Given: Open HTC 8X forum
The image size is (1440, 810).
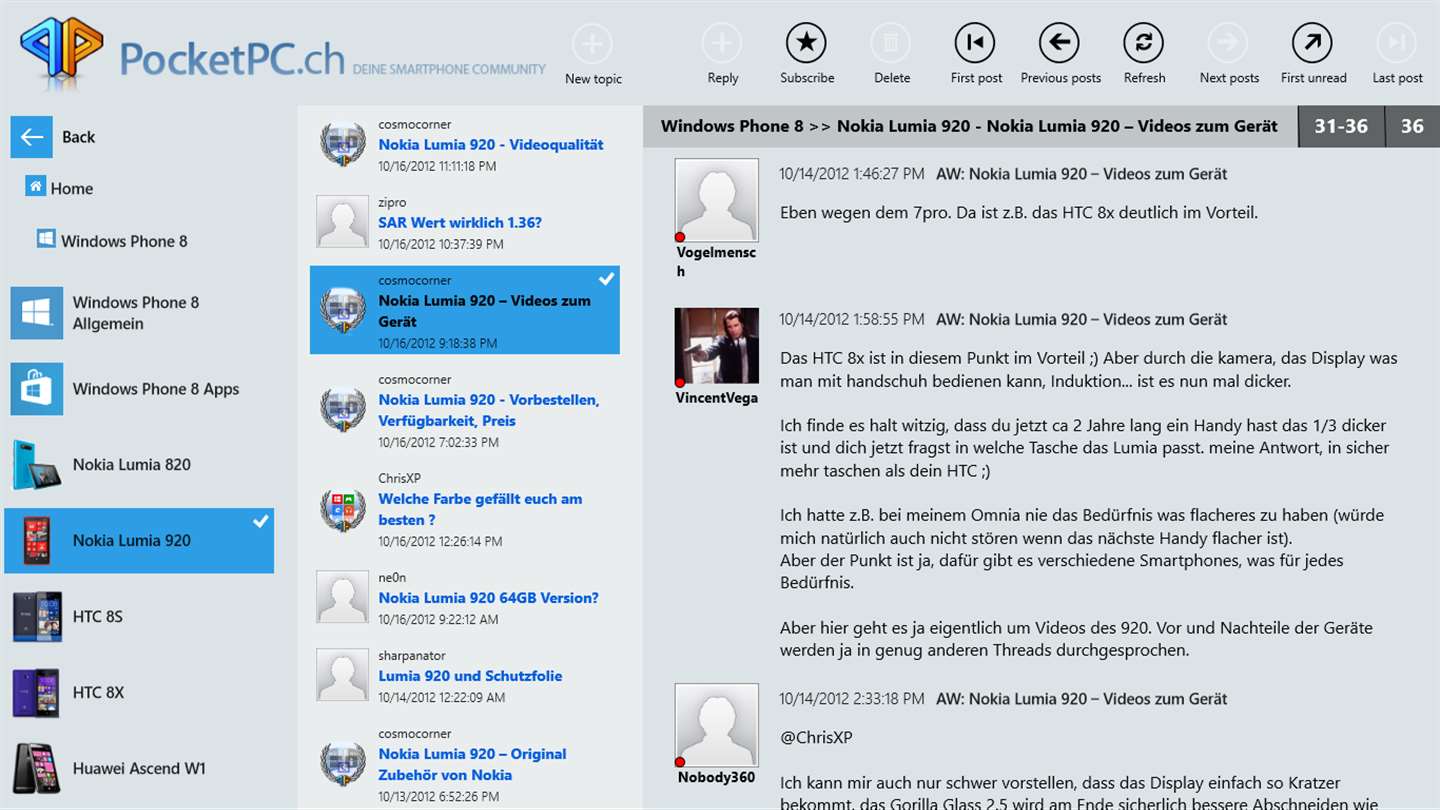Looking at the screenshot, I should (x=139, y=693).
